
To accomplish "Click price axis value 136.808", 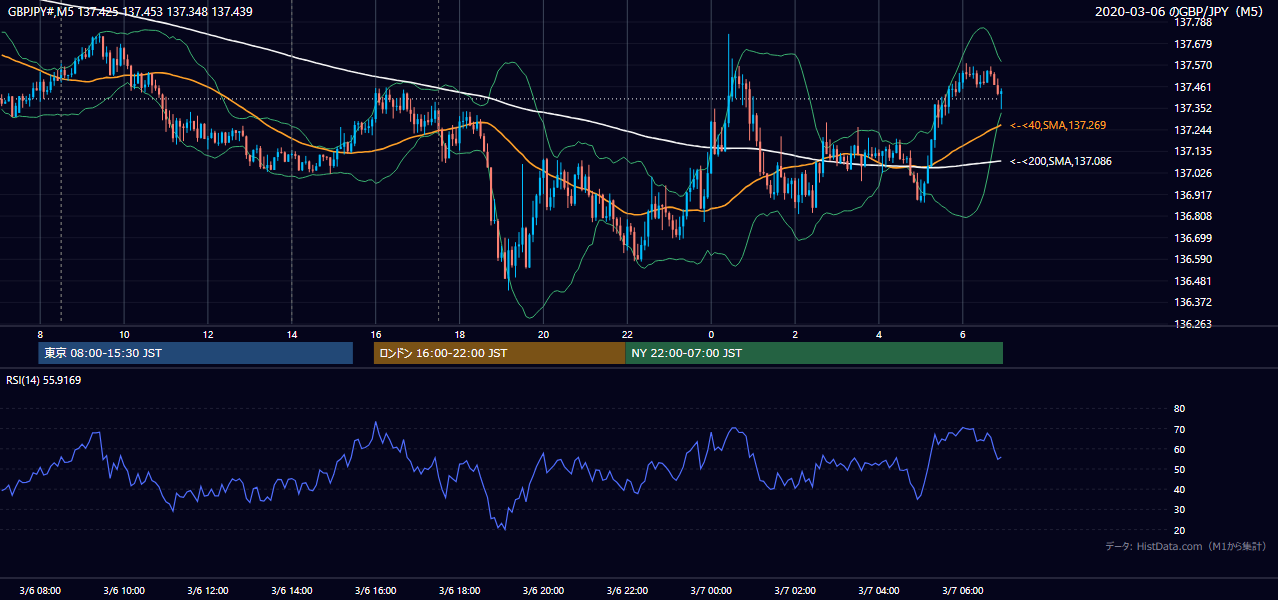I will coord(1193,216).
